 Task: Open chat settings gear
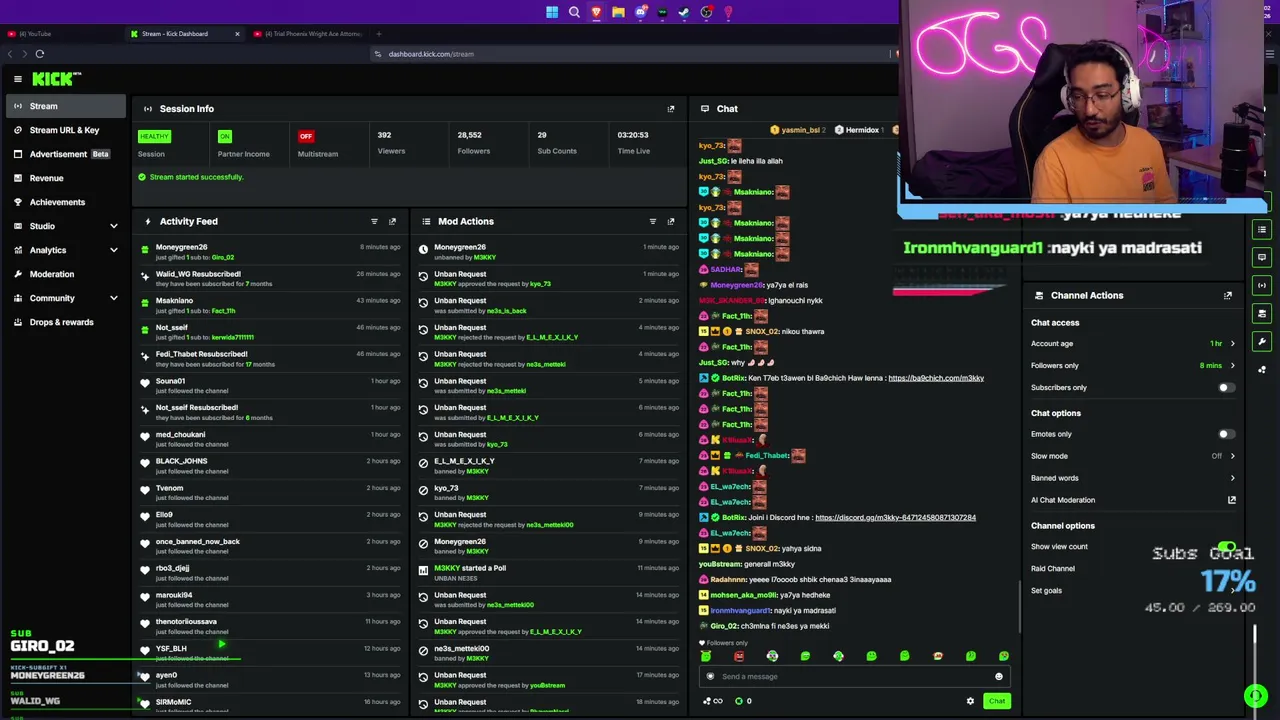(x=970, y=702)
